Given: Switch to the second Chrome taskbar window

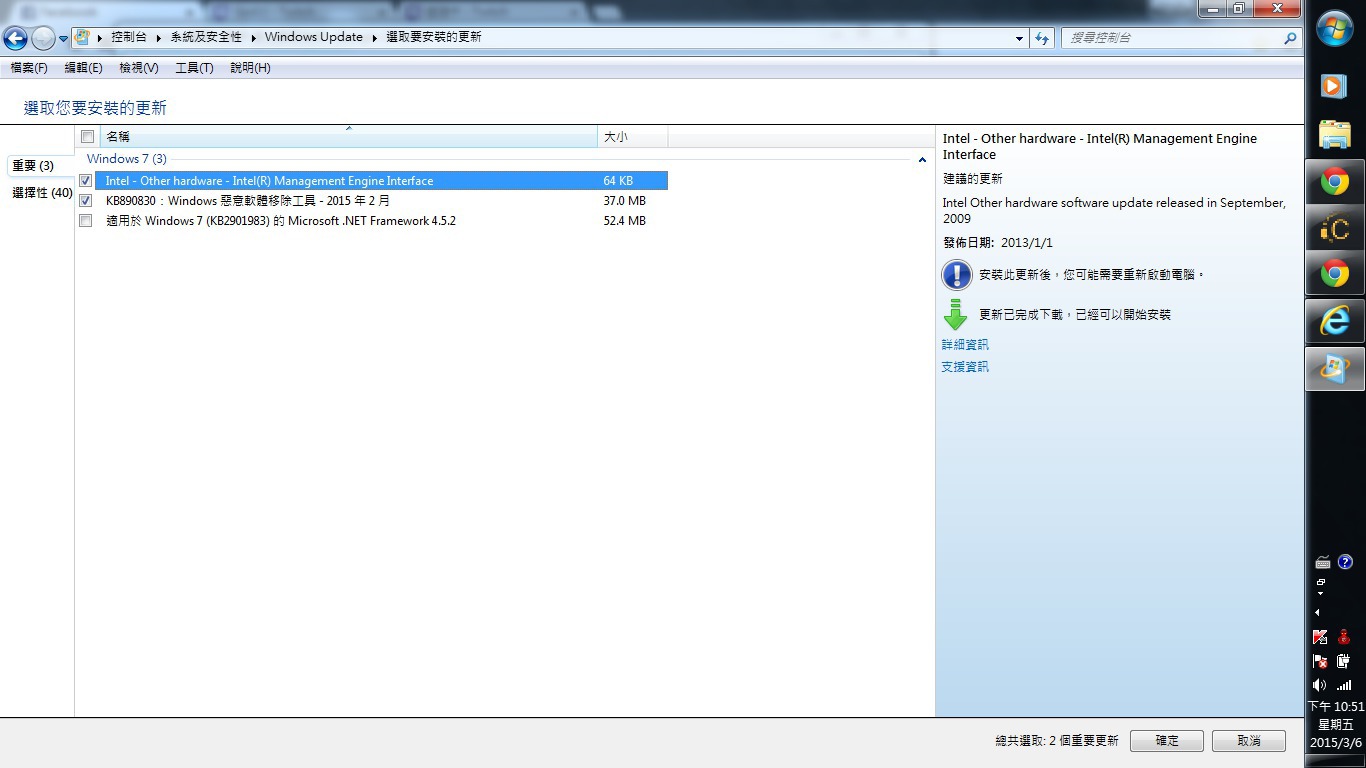Looking at the screenshot, I should point(1335,273).
